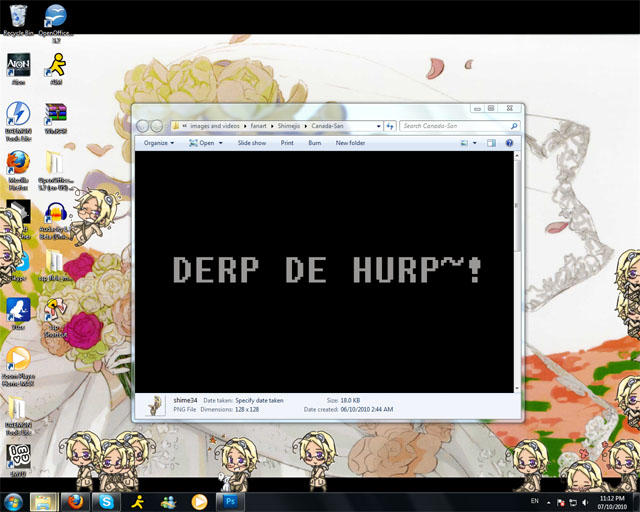Create a New folder from the toolbar
This screenshot has width=640, height=512.
[x=350, y=143]
